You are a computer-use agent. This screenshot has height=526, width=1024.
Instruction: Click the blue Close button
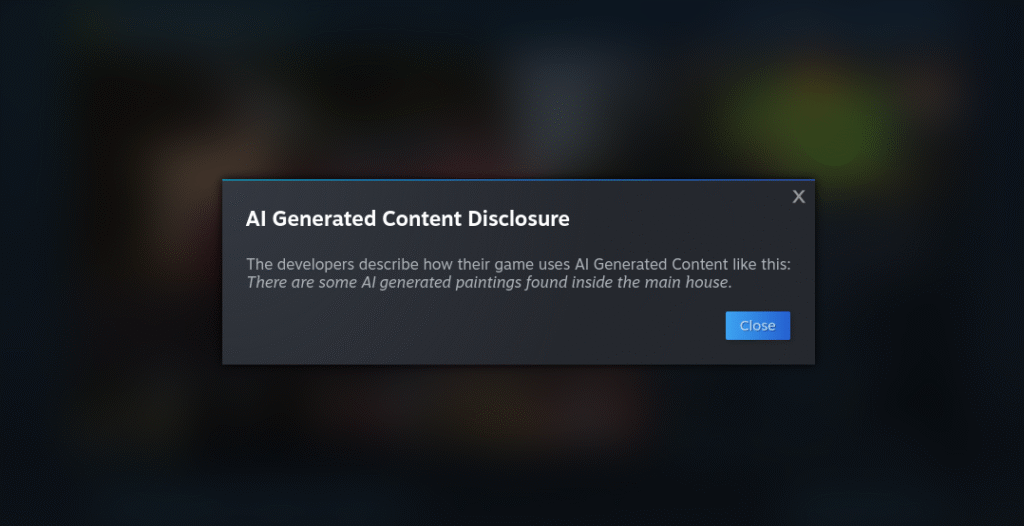[758, 325]
